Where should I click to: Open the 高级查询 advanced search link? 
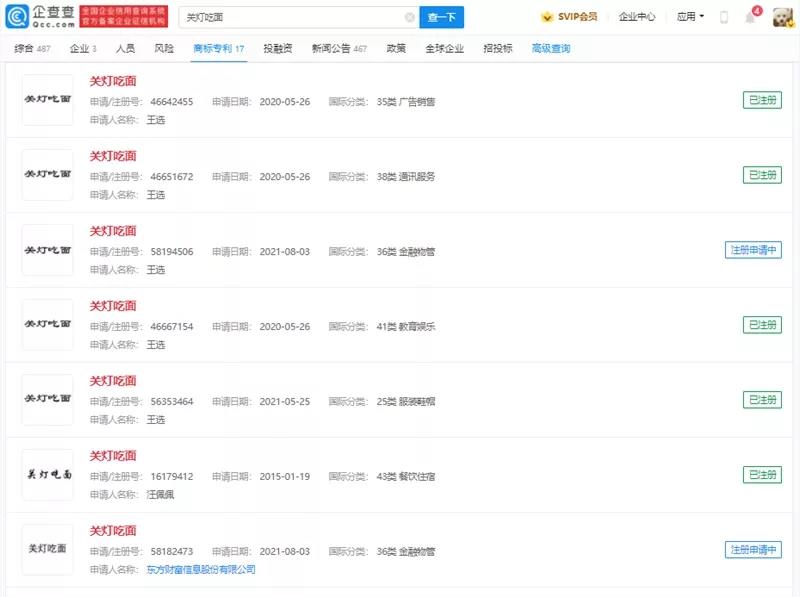click(551, 48)
